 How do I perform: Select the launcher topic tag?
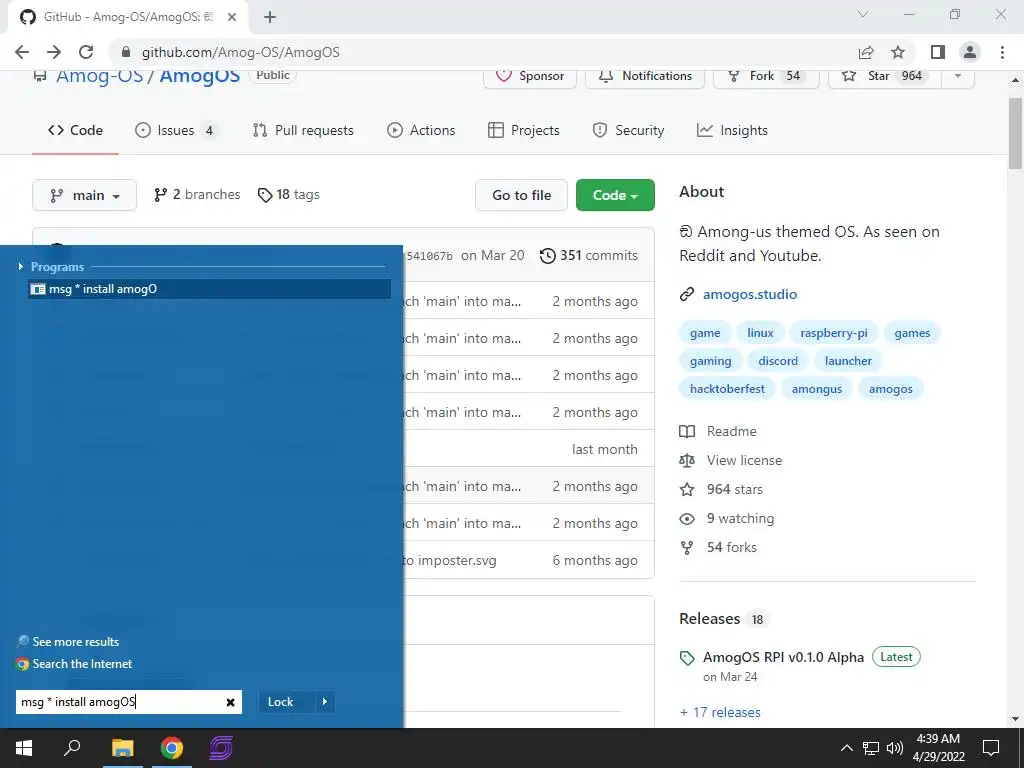(848, 361)
